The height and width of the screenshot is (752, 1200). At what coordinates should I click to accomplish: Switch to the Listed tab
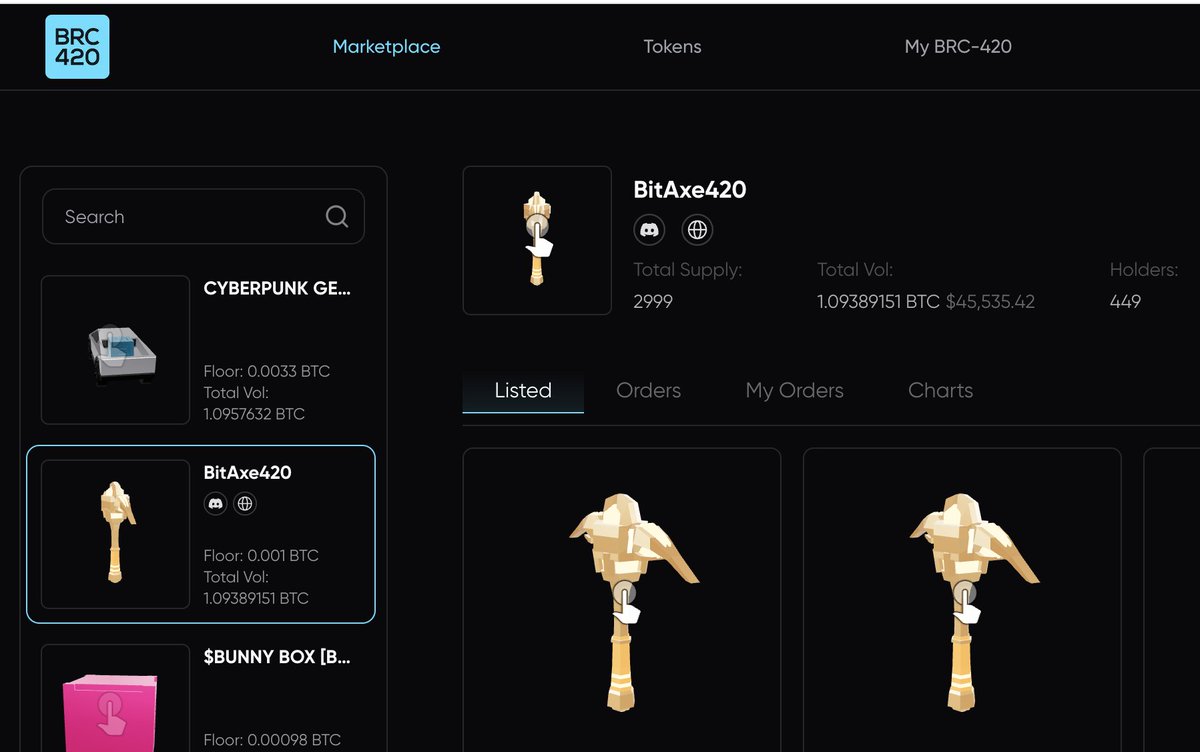point(523,391)
